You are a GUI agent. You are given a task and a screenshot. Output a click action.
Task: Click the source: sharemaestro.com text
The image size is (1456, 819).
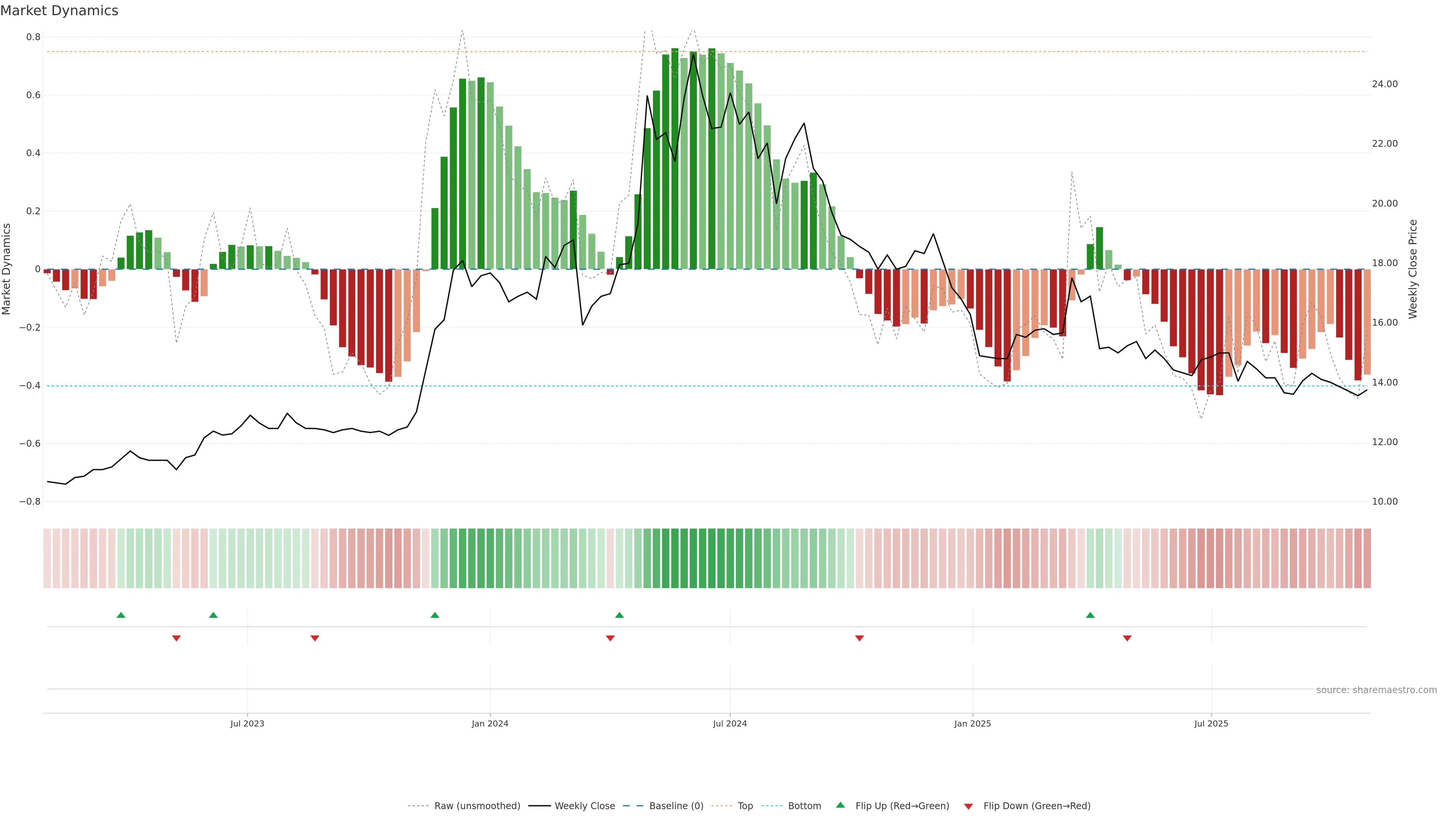pyautogui.click(x=1376, y=690)
